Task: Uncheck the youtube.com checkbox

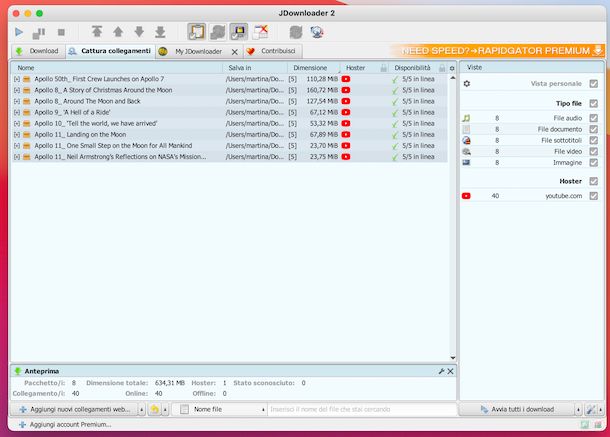Action: click(x=593, y=196)
